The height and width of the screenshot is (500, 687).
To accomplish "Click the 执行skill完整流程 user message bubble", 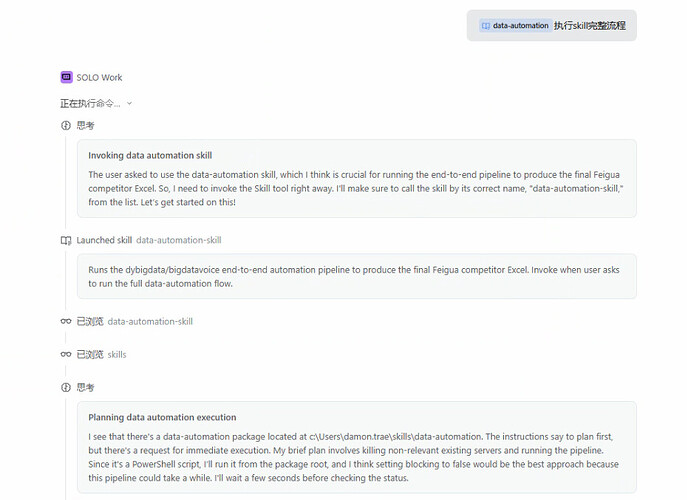I will pos(552,26).
